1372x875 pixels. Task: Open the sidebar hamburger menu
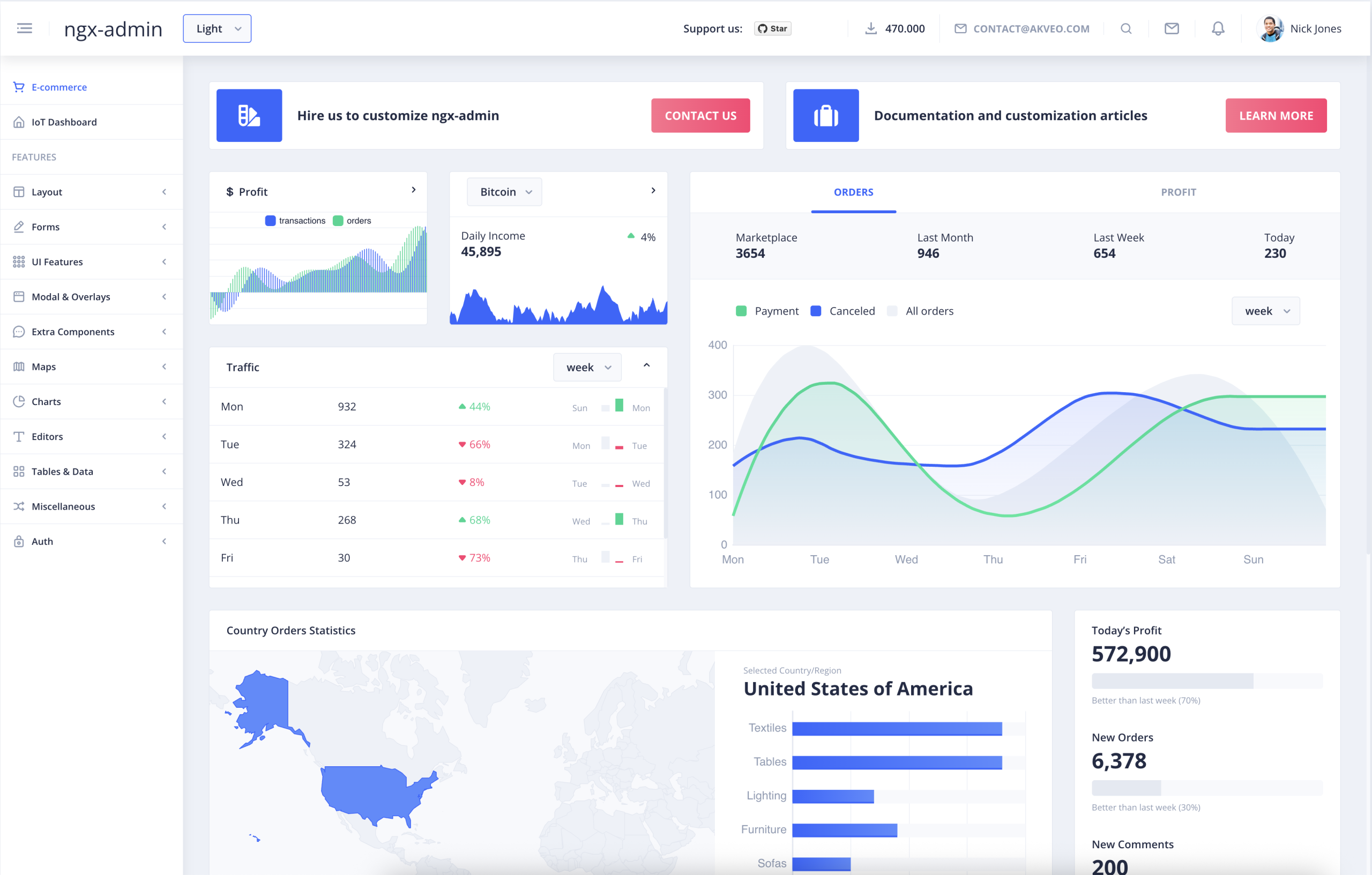click(25, 28)
